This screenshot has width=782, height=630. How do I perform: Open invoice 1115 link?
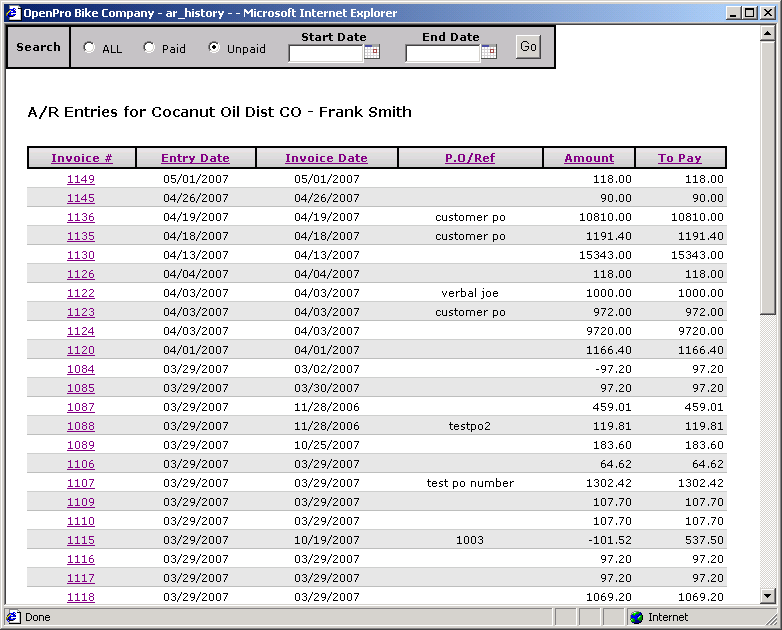81,540
